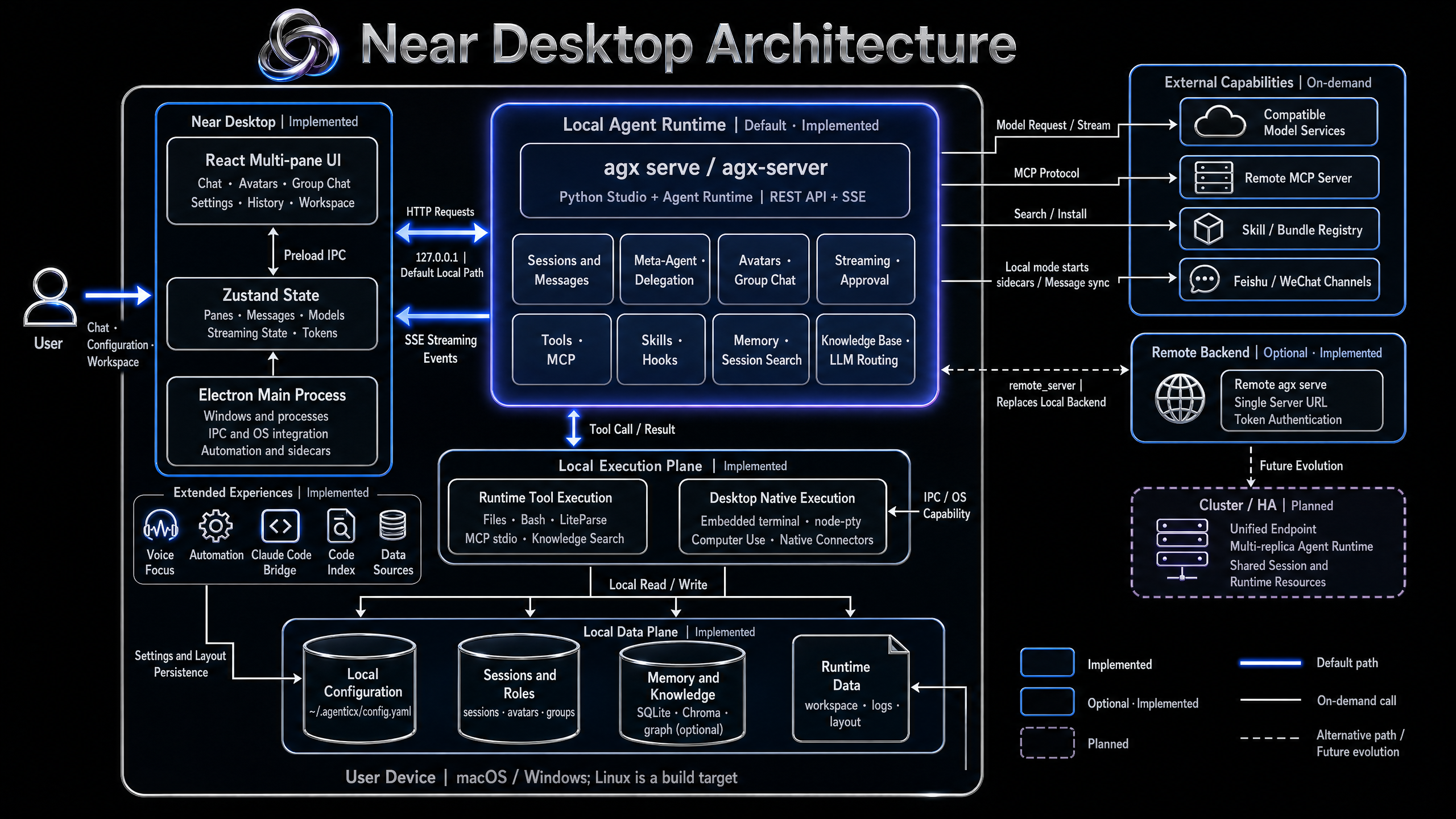The image size is (1456, 819).
Task: Click the Meta-Agent Delegation module
Action: [x=665, y=270]
